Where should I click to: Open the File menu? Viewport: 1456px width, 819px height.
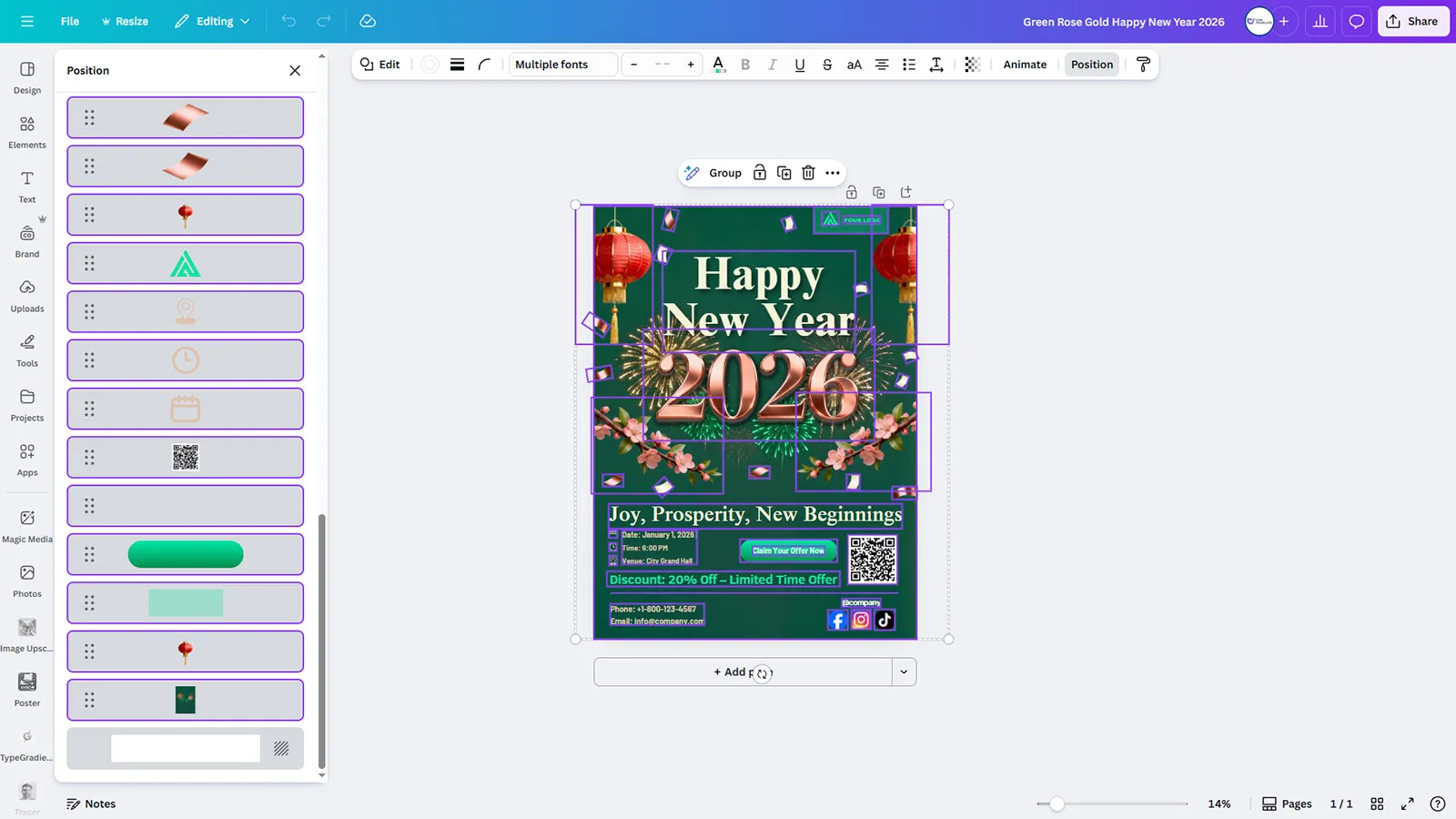pyautogui.click(x=70, y=22)
